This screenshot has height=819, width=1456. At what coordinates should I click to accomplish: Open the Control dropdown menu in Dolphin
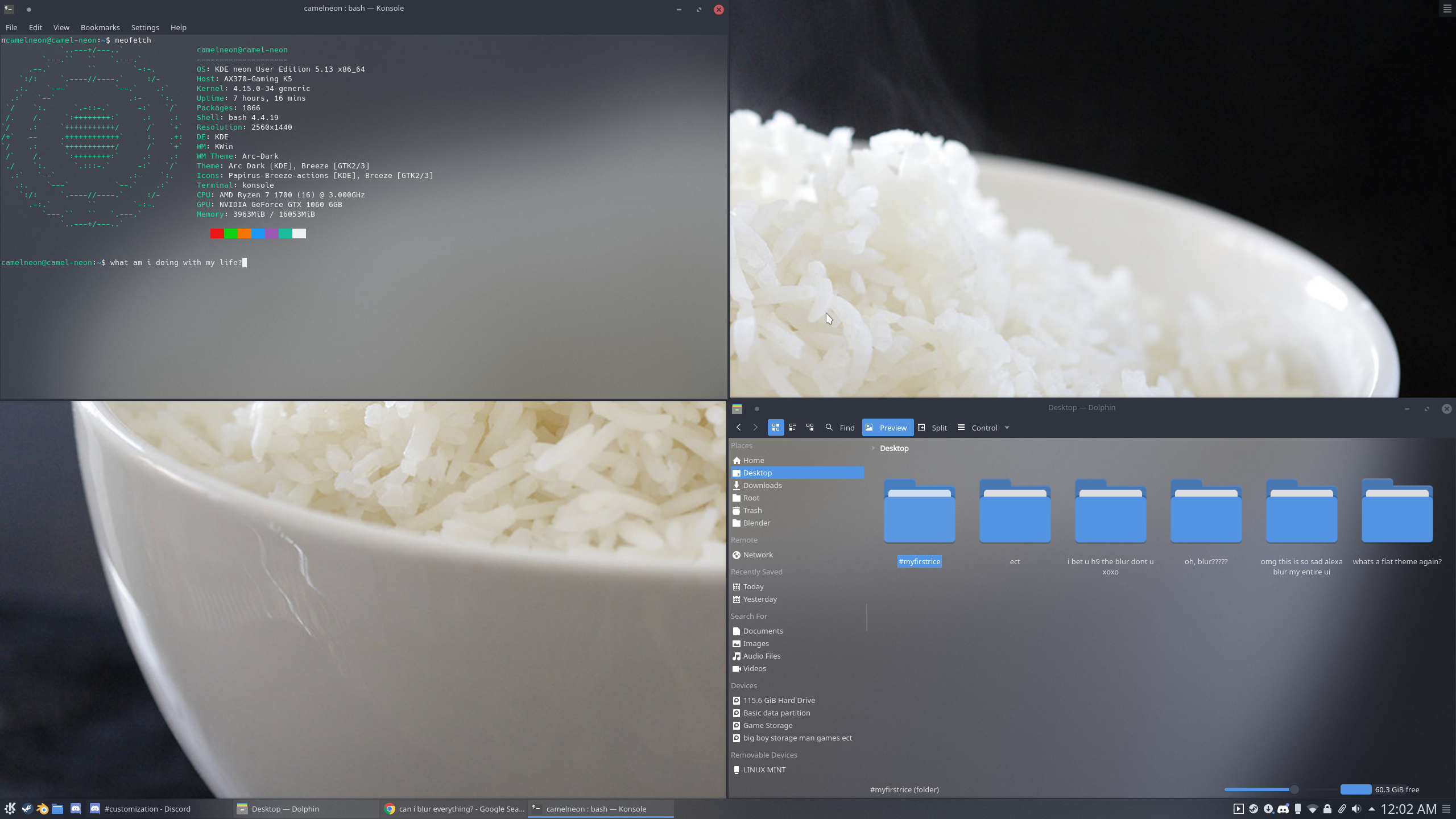click(x=983, y=428)
